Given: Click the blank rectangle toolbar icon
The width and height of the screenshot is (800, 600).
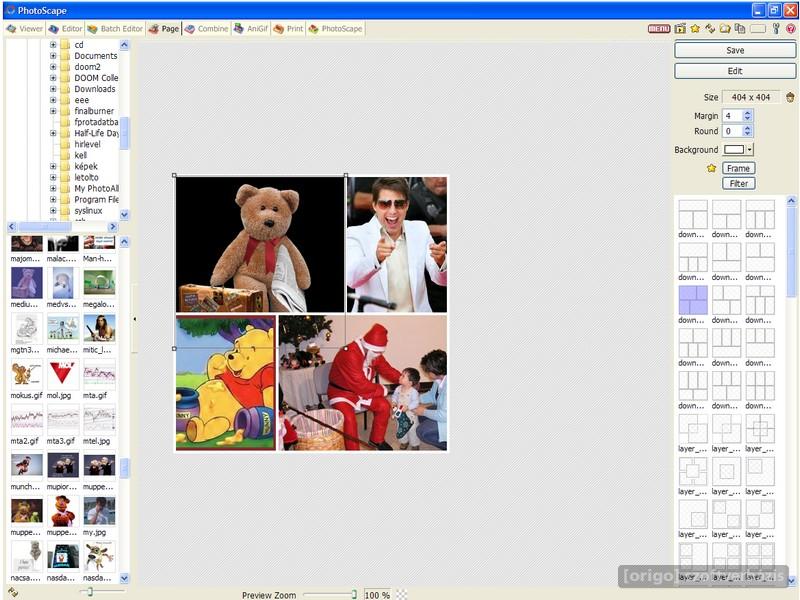Looking at the screenshot, I should (758, 29).
